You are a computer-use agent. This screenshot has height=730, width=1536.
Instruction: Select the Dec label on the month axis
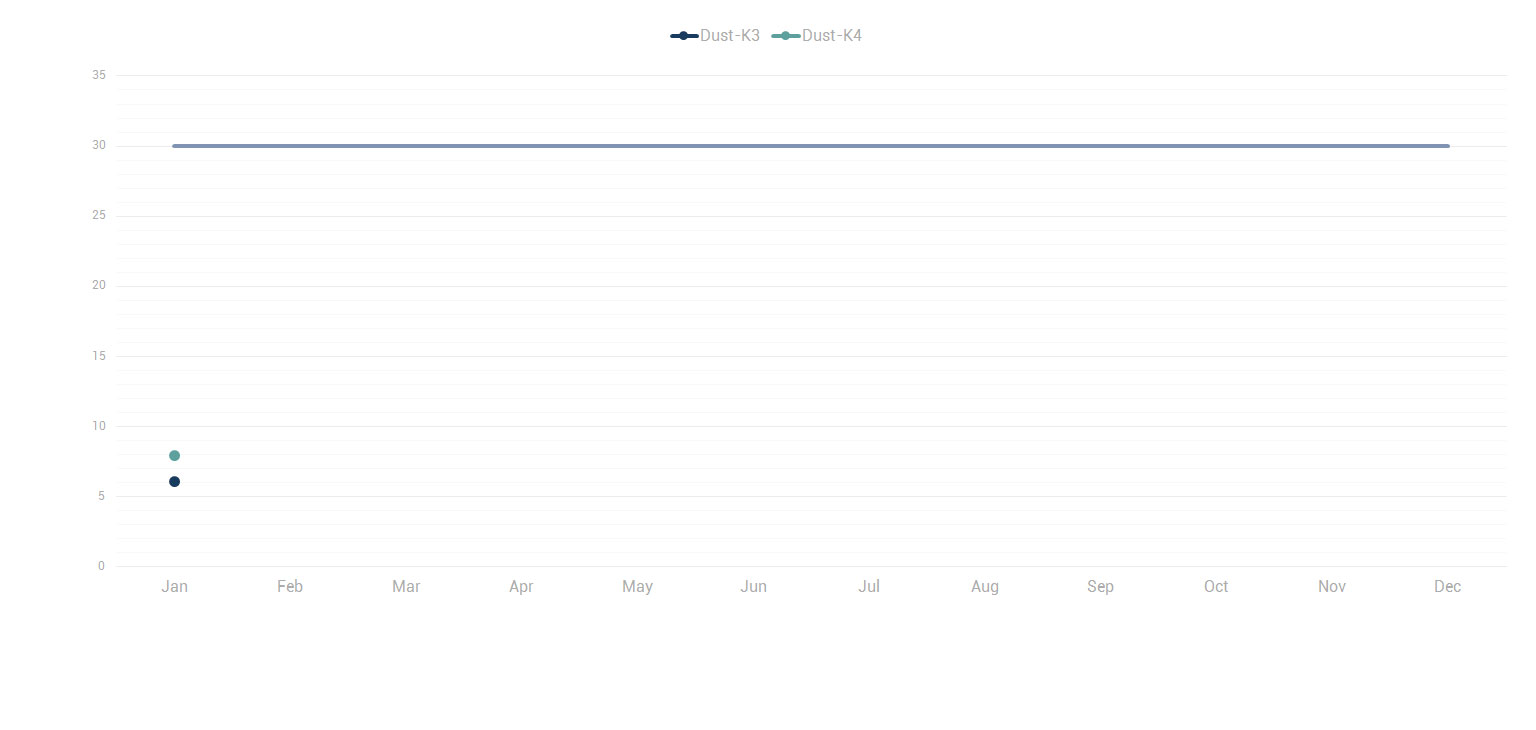[1447, 587]
